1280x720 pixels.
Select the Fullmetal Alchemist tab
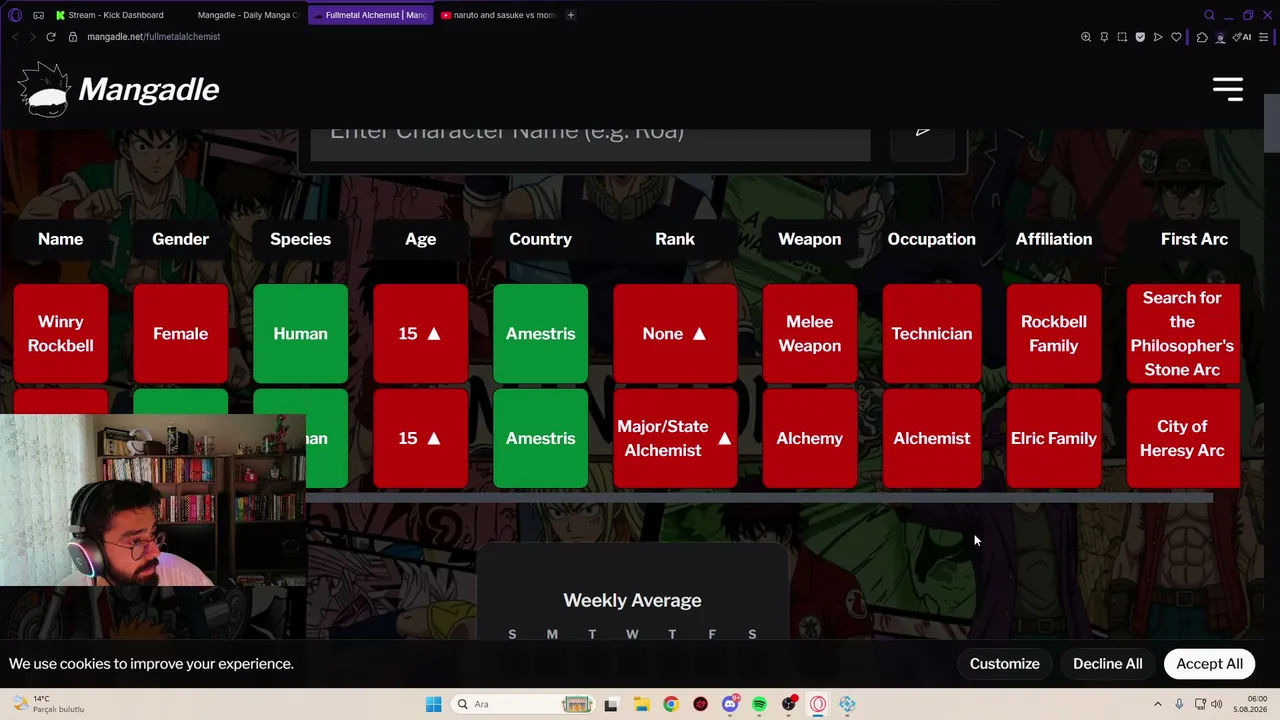coord(370,15)
